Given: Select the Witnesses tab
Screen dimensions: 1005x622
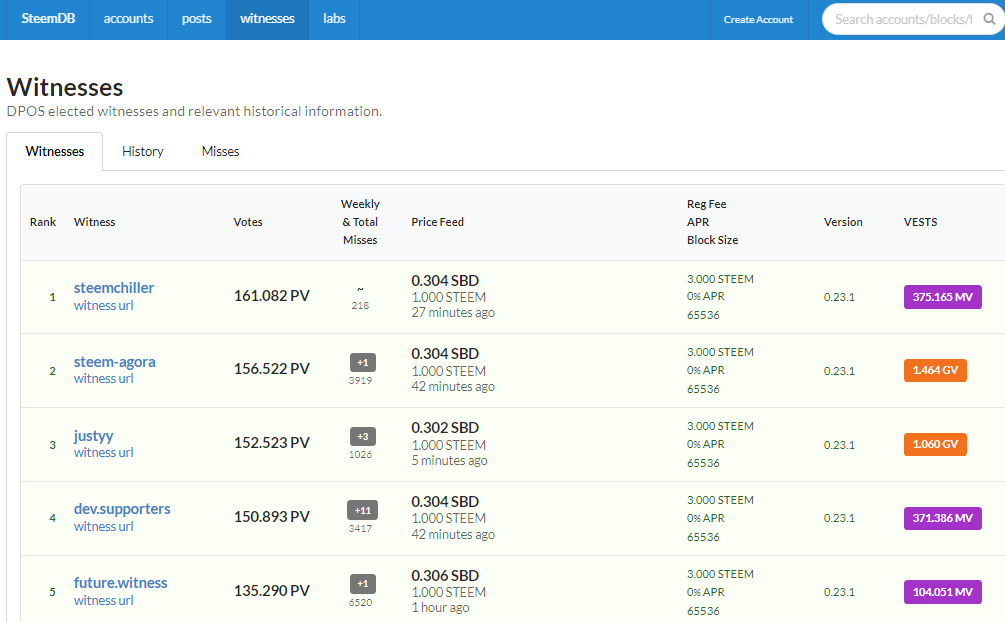Looking at the screenshot, I should [54, 151].
